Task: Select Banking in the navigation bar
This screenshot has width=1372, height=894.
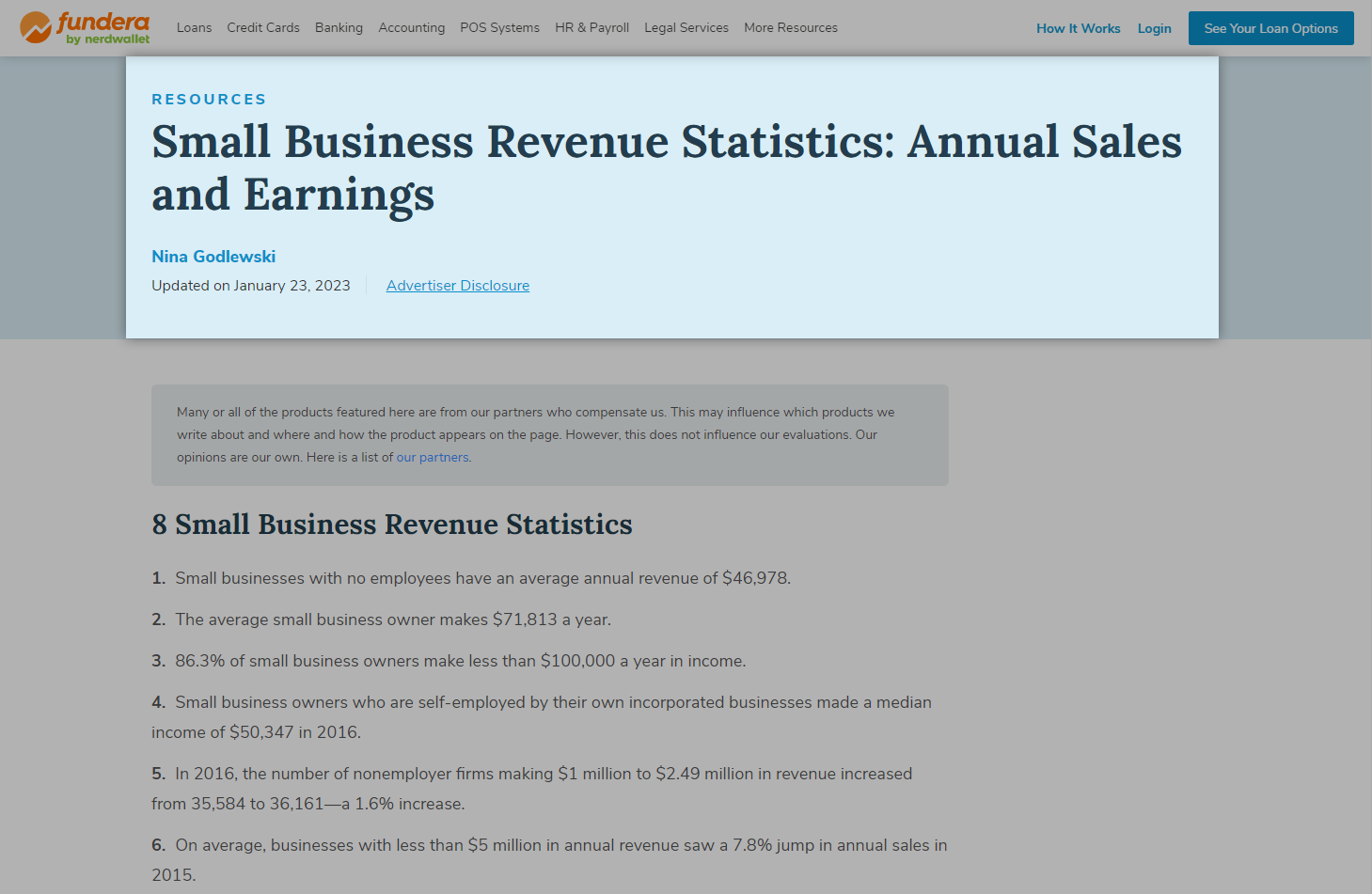Action: click(x=339, y=28)
